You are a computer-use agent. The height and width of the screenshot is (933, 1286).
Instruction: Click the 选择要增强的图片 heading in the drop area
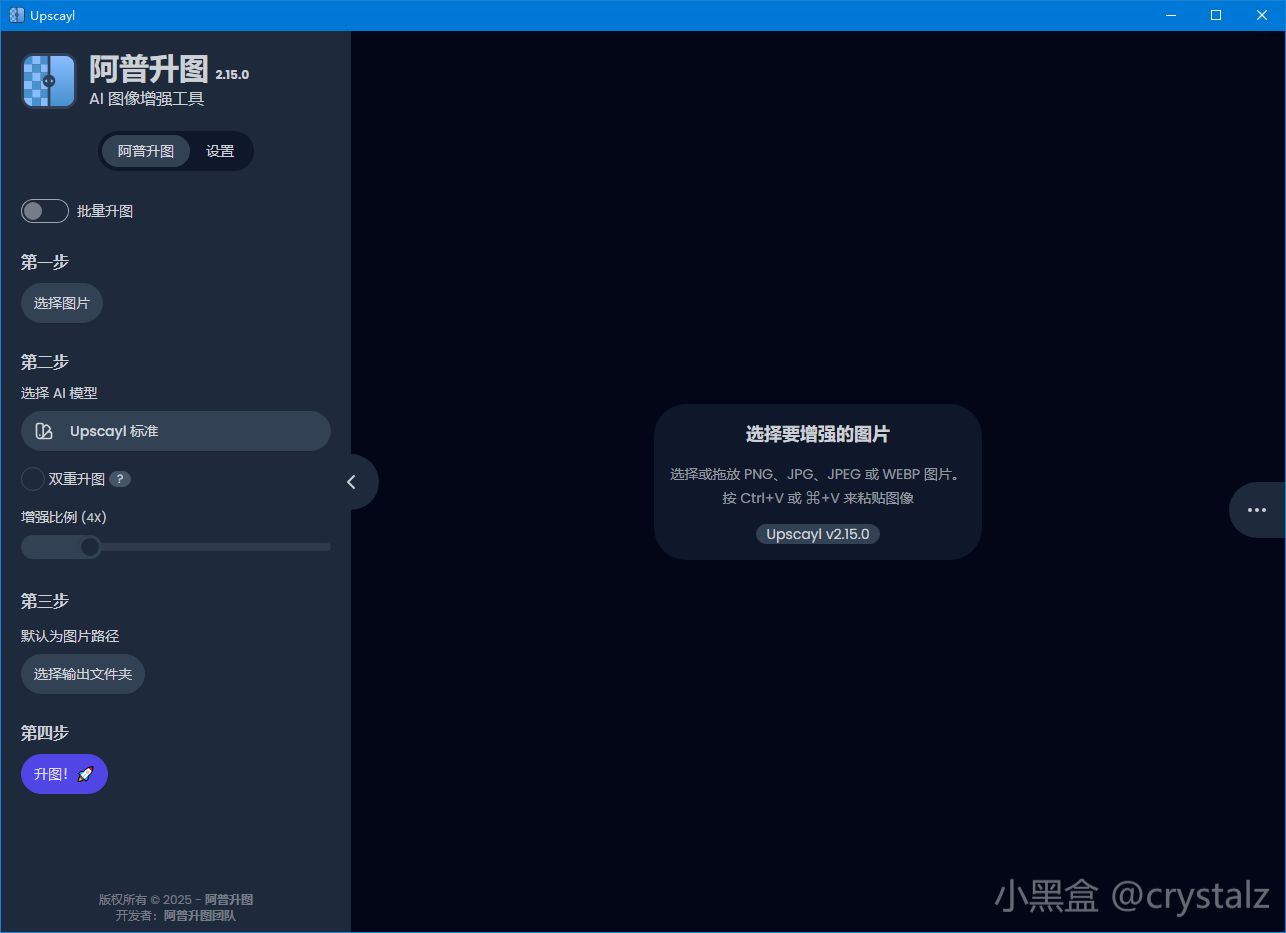818,434
